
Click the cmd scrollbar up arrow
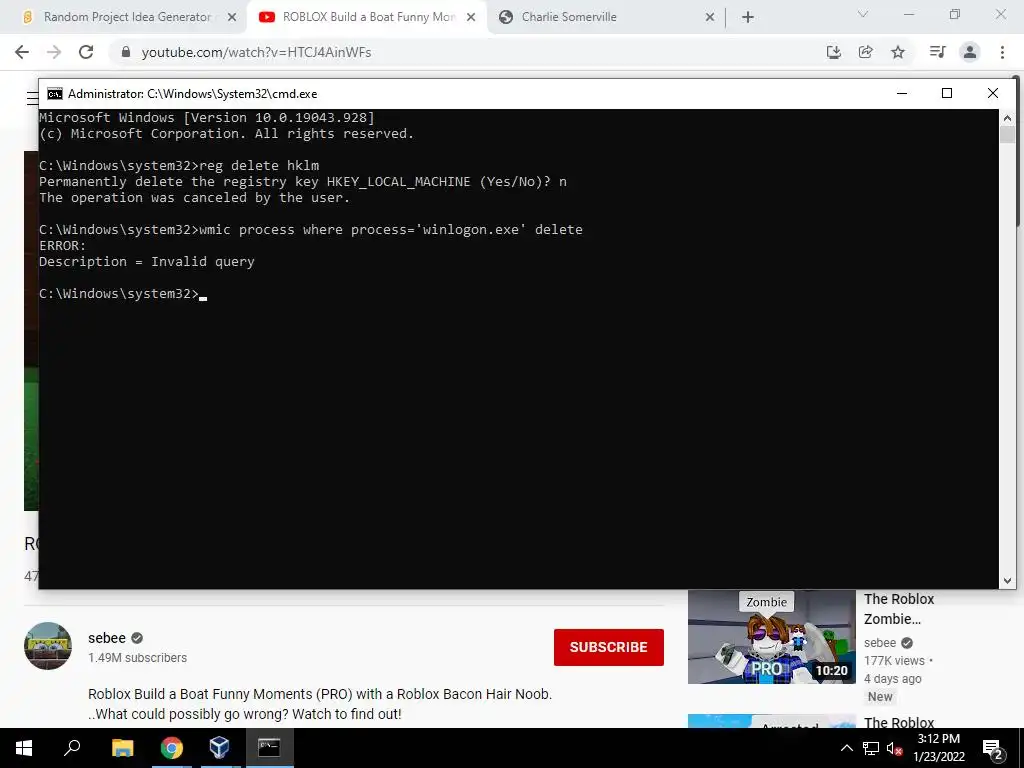1007,118
